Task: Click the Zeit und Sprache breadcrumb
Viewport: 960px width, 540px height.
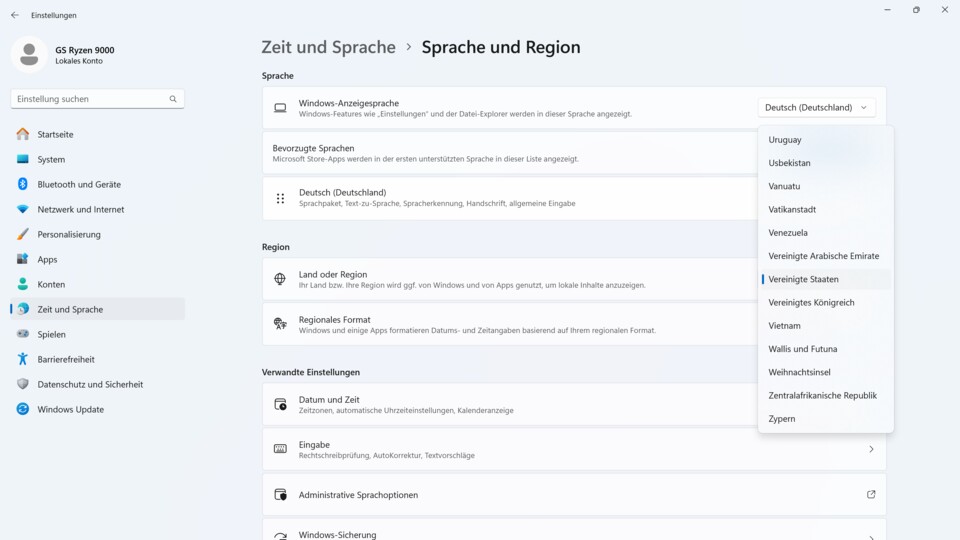Action: point(328,47)
